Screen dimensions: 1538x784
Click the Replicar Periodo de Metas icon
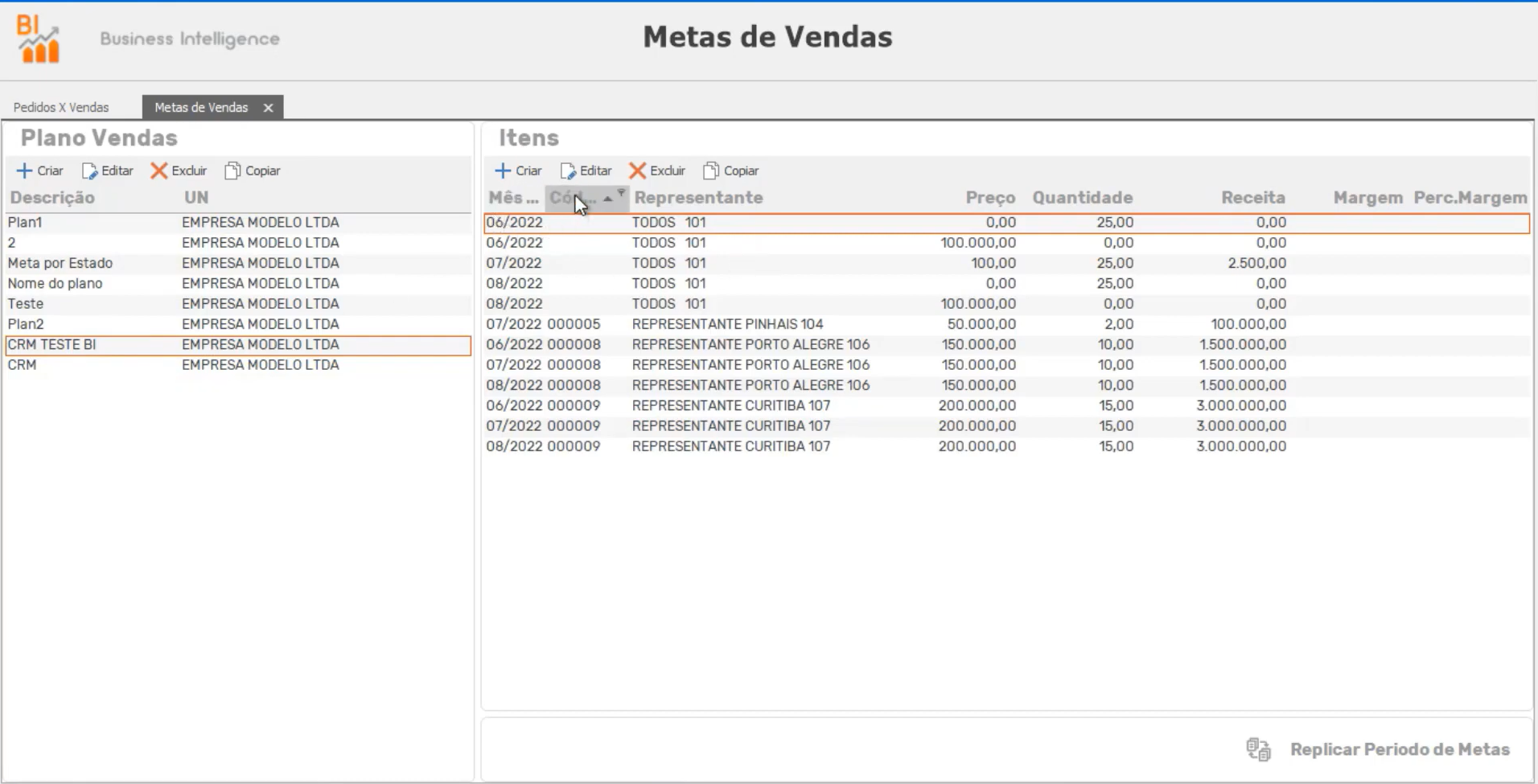[x=1259, y=749]
